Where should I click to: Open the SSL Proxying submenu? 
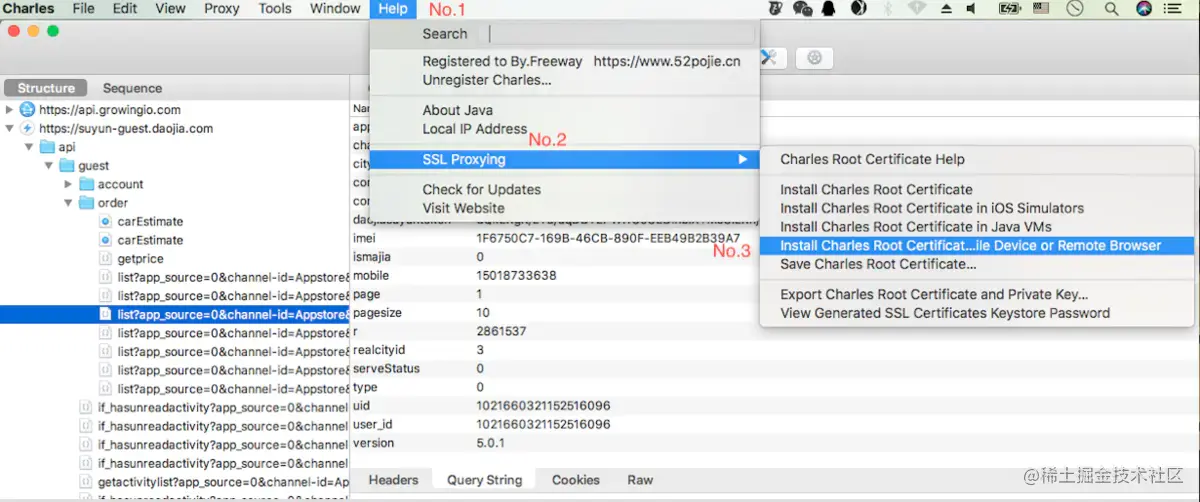tap(565, 160)
